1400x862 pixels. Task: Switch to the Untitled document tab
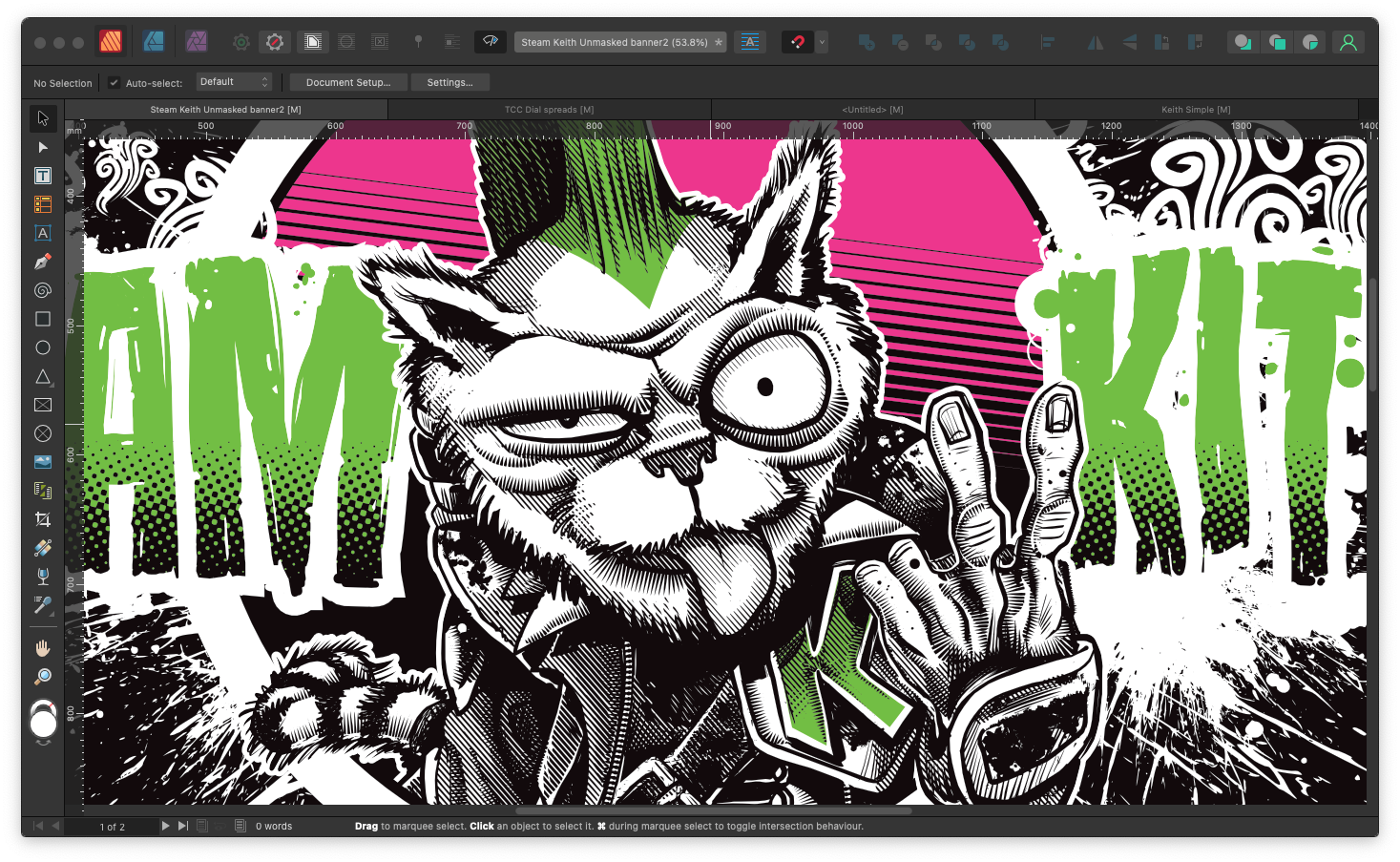point(872,110)
